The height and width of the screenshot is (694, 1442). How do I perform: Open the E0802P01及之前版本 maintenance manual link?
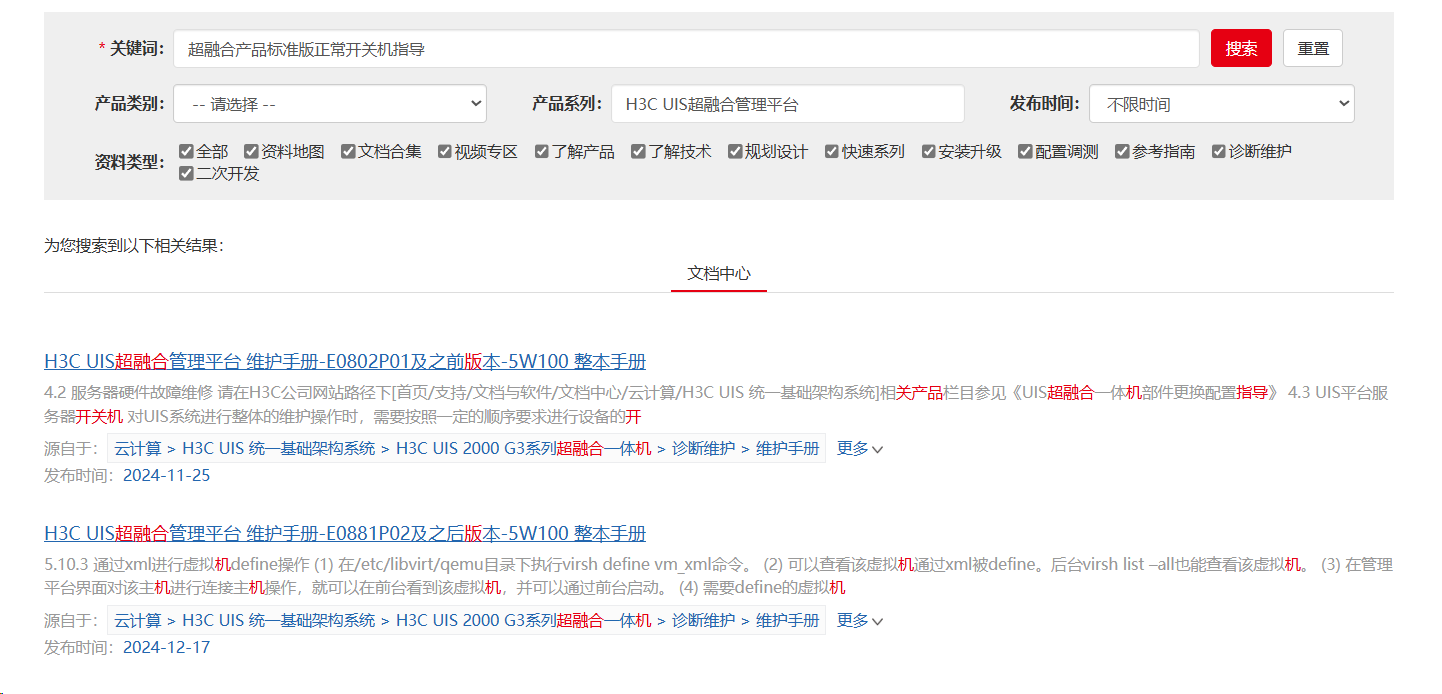pos(345,361)
